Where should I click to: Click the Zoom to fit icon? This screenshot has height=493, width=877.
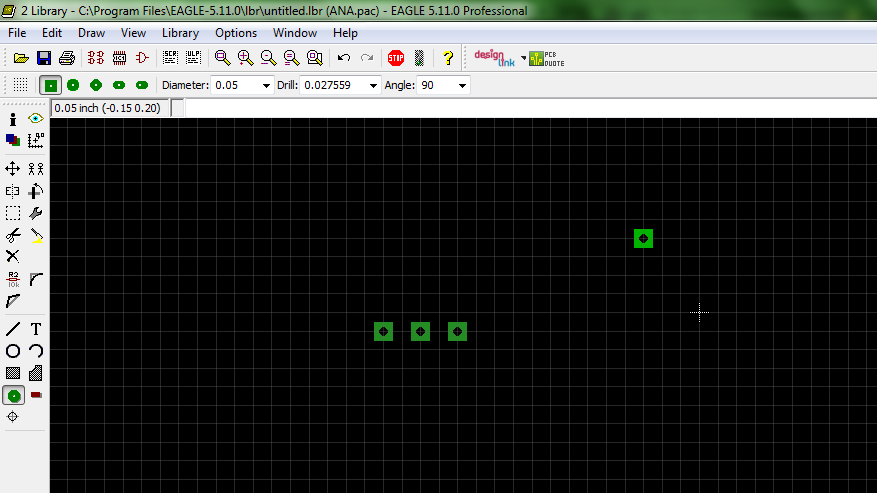(222, 58)
